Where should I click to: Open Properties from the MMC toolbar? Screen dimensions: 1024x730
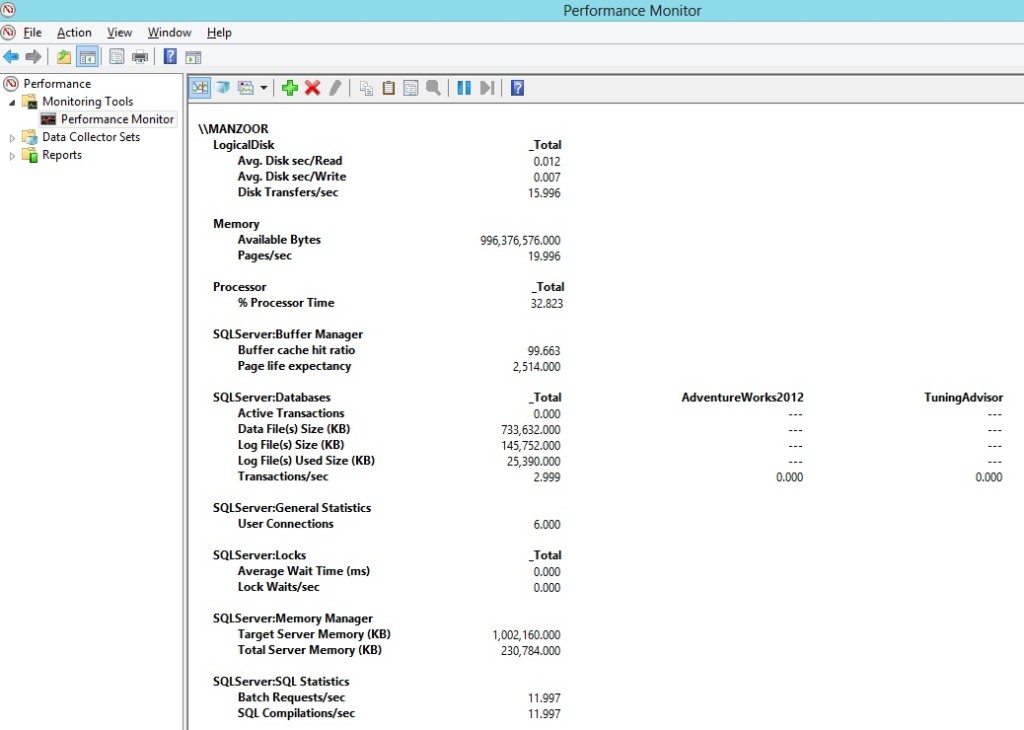[x=116, y=57]
